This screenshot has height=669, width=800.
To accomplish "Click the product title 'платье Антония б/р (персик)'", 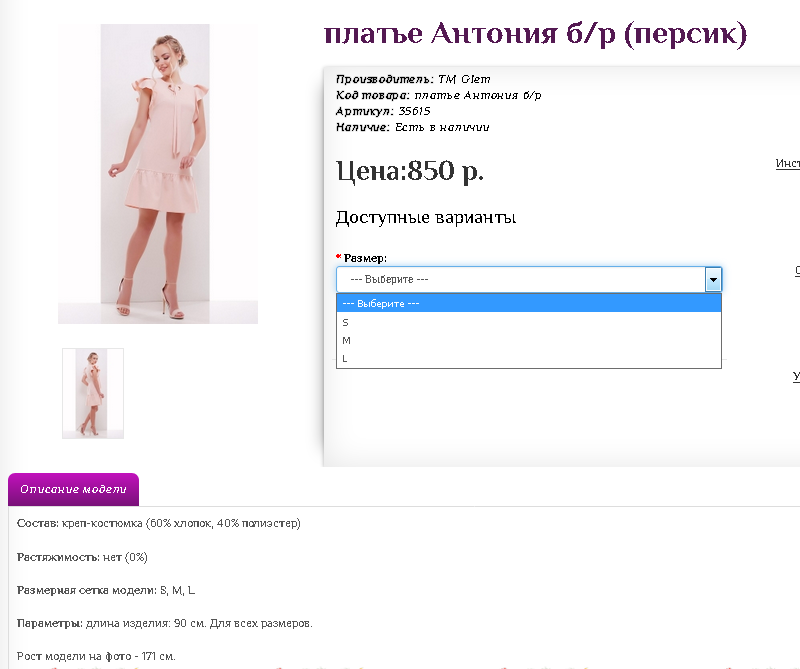I will point(535,35).
